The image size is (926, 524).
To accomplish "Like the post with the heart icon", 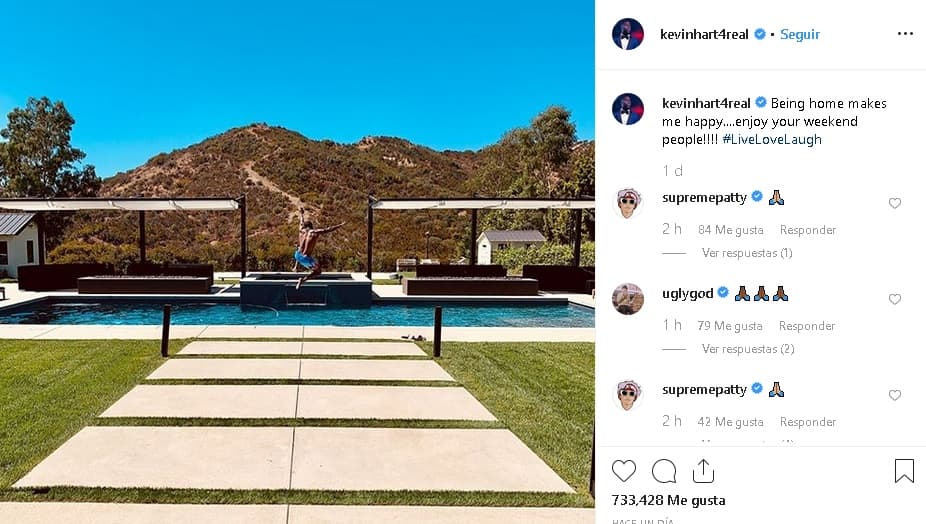I will coord(624,471).
